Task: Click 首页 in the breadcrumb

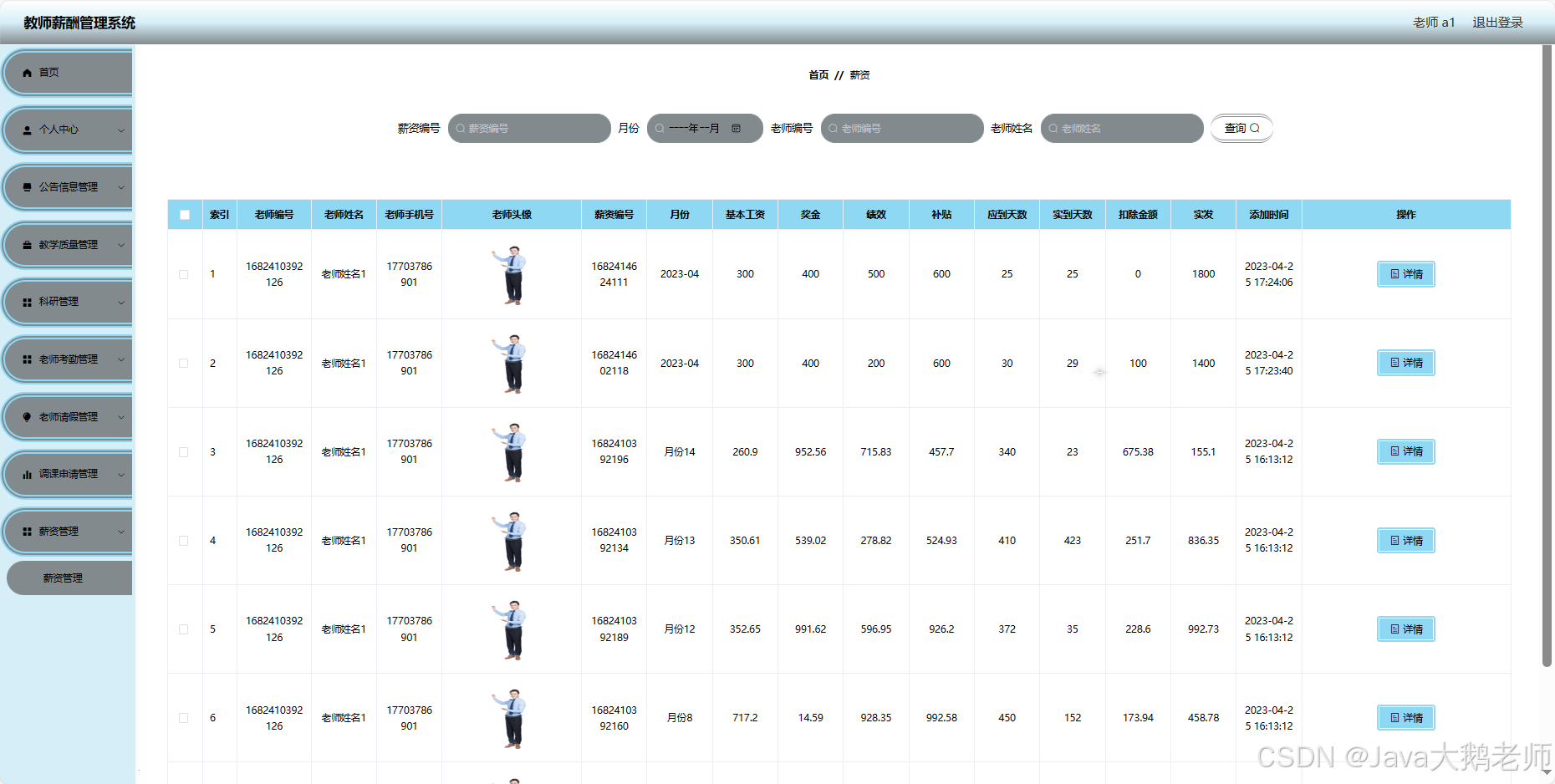Action: pos(818,75)
